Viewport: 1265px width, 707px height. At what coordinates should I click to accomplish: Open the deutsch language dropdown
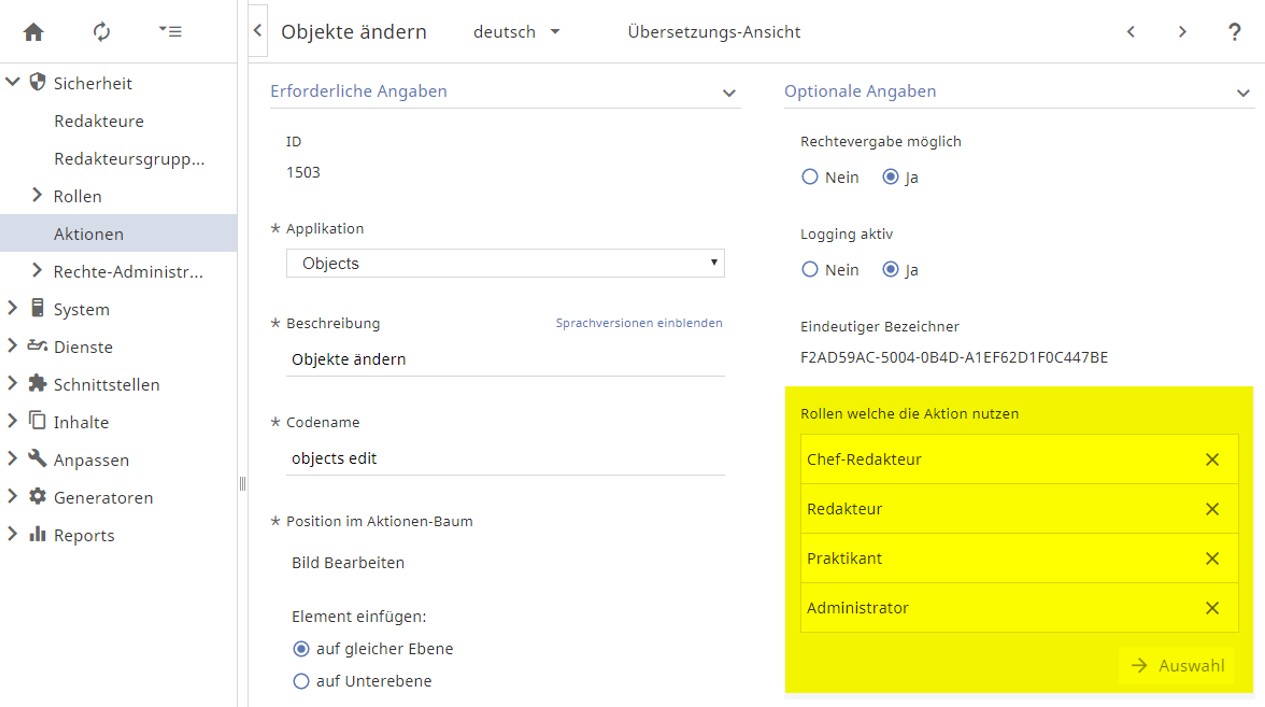(x=516, y=32)
